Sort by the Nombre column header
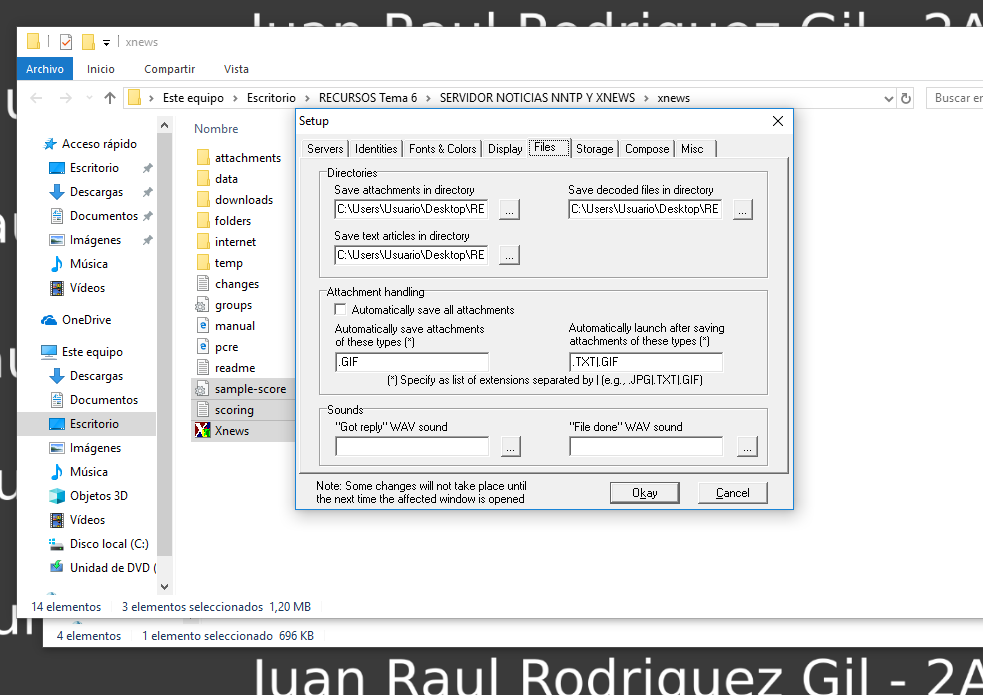This screenshot has width=983, height=695. pyautogui.click(x=216, y=128)
